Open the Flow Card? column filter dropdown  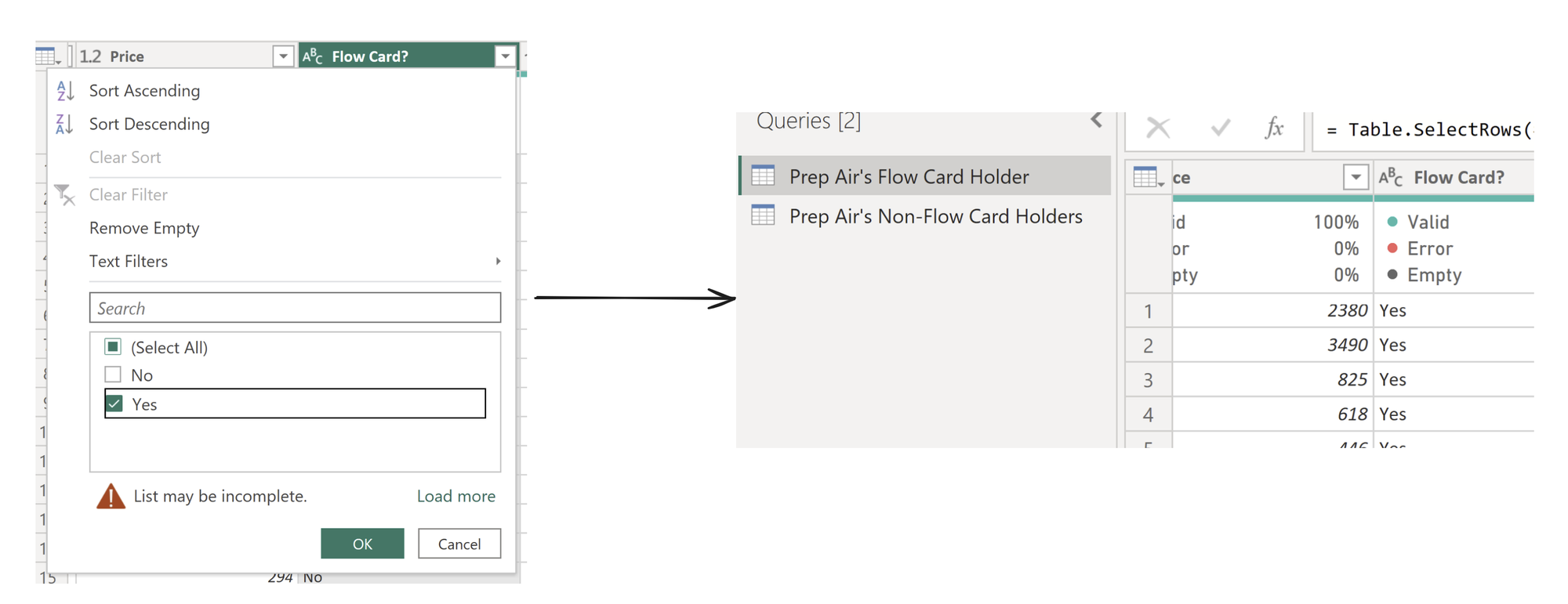(x=506, y=56)
